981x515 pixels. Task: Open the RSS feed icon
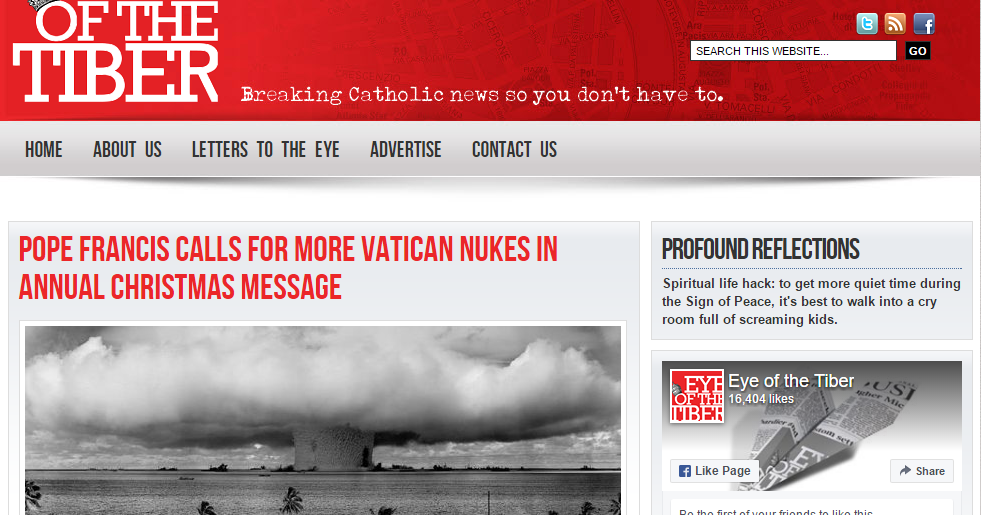pos(895,24)
